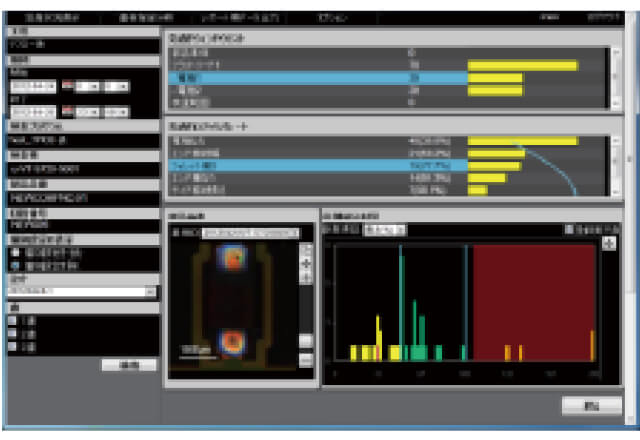Click the start date input field
This screenshot has width=640, height=440.
pos(33,87)
